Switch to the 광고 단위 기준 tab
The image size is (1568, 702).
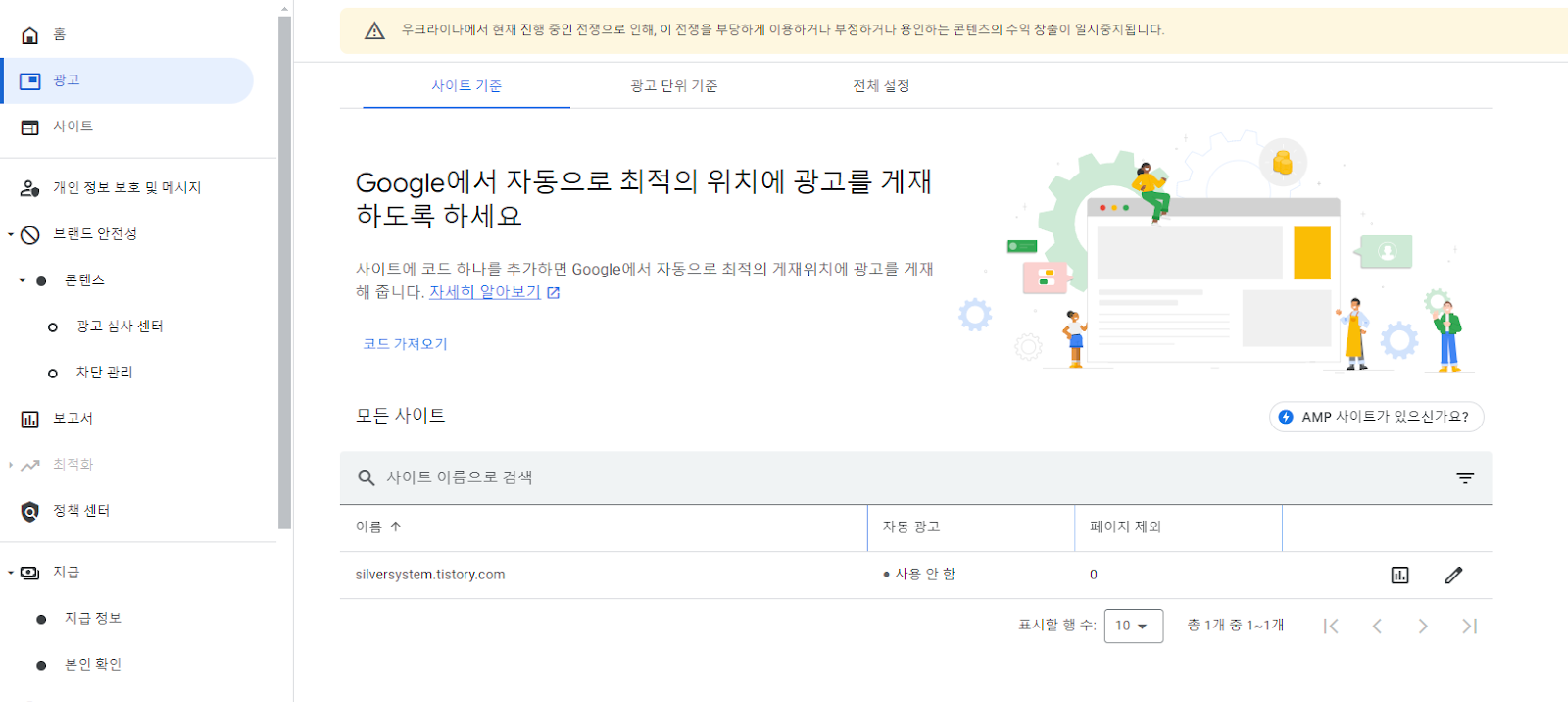pos(674,86)
